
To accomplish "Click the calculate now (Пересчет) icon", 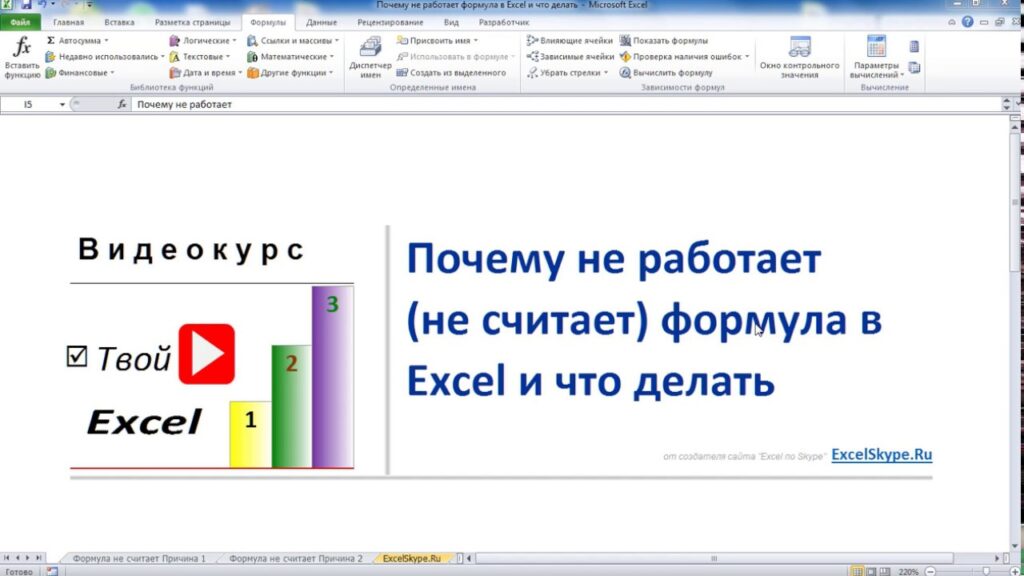I will click(x=914, y=46).
